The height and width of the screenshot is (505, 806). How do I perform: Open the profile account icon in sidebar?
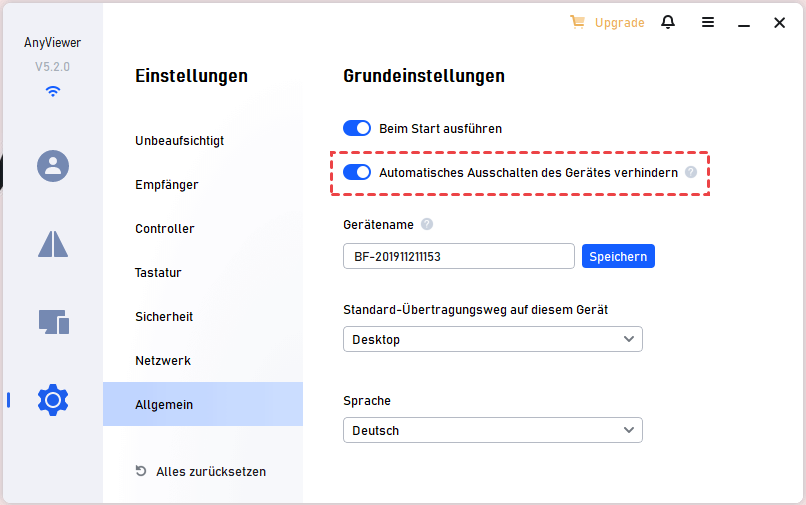point(52,165)
